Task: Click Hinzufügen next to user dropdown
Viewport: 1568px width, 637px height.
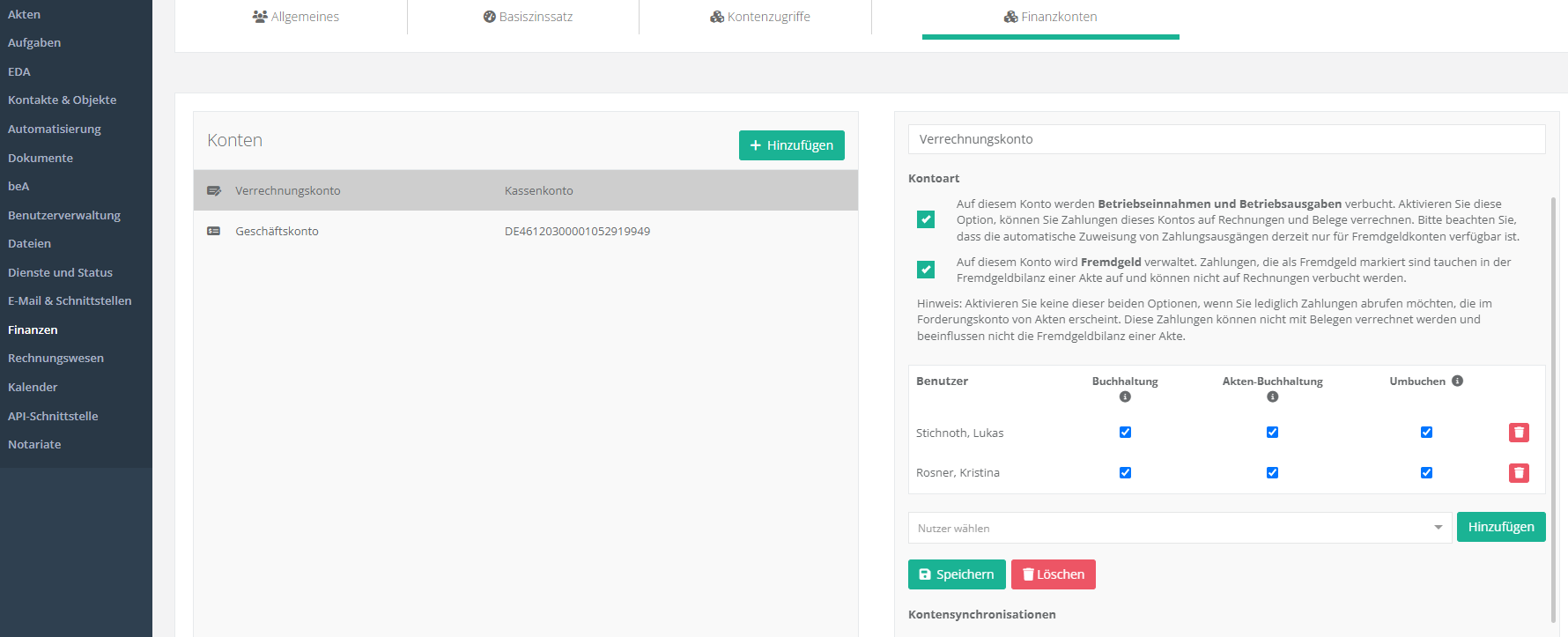Action: 1500,527
